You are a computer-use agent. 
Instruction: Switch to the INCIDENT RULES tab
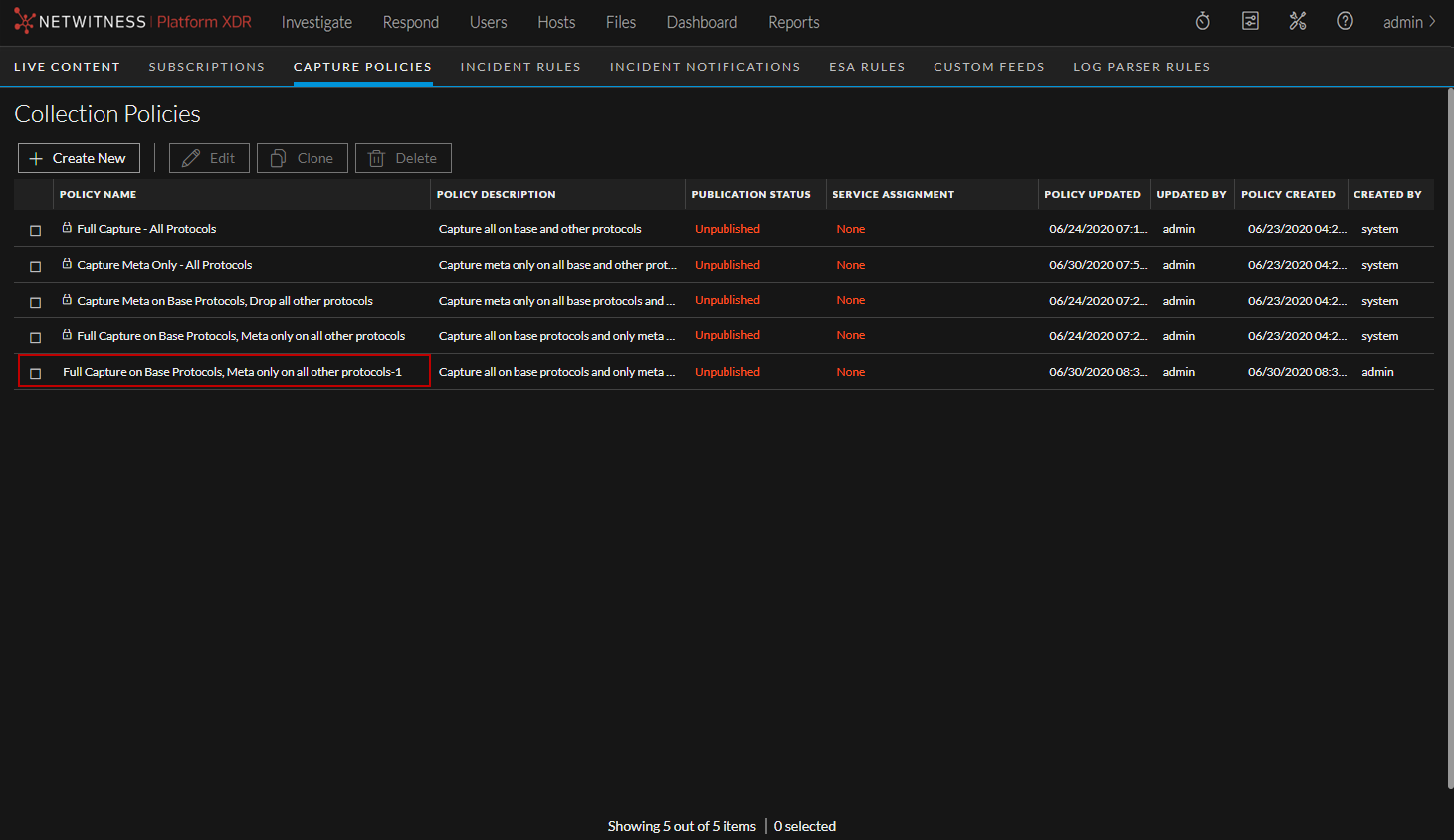[x=520, y=66]
